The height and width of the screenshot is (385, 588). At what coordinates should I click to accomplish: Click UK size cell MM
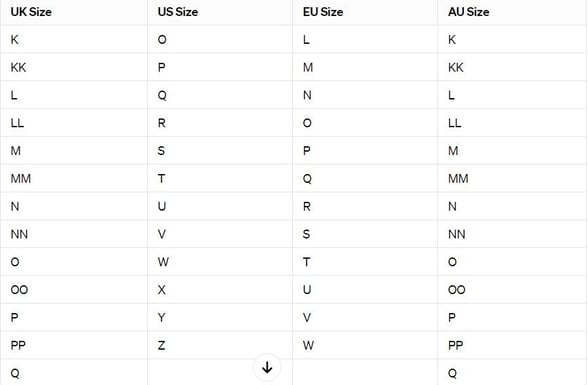point(21,178)
